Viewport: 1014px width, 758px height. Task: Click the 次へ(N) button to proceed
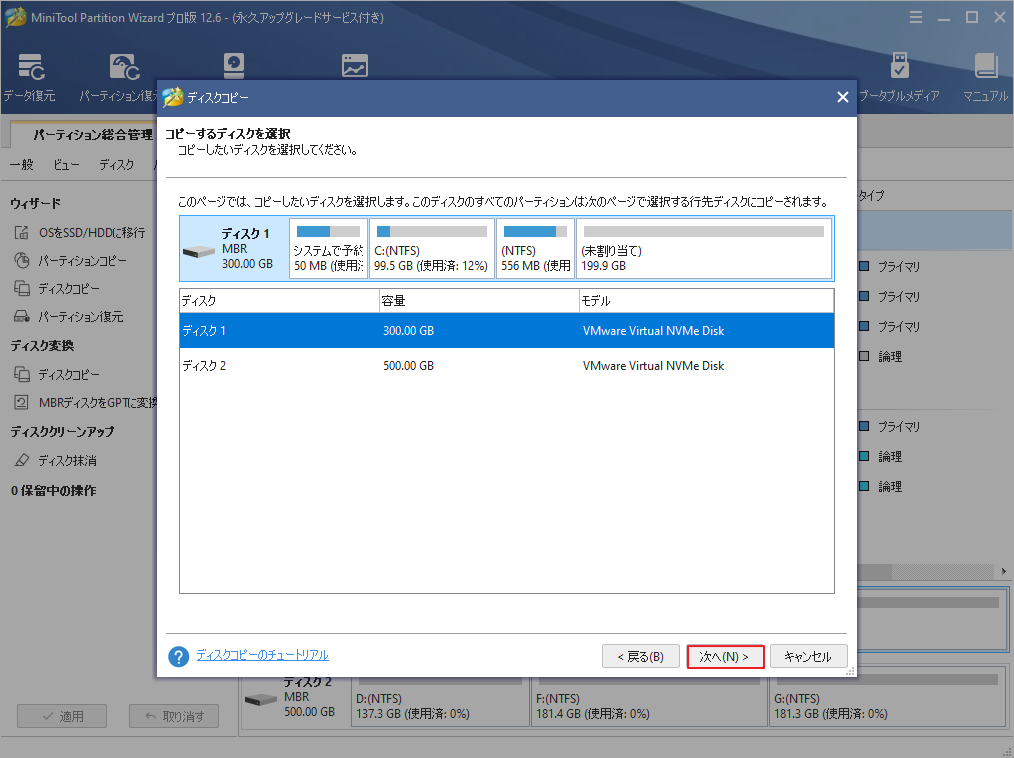point(725,656)
